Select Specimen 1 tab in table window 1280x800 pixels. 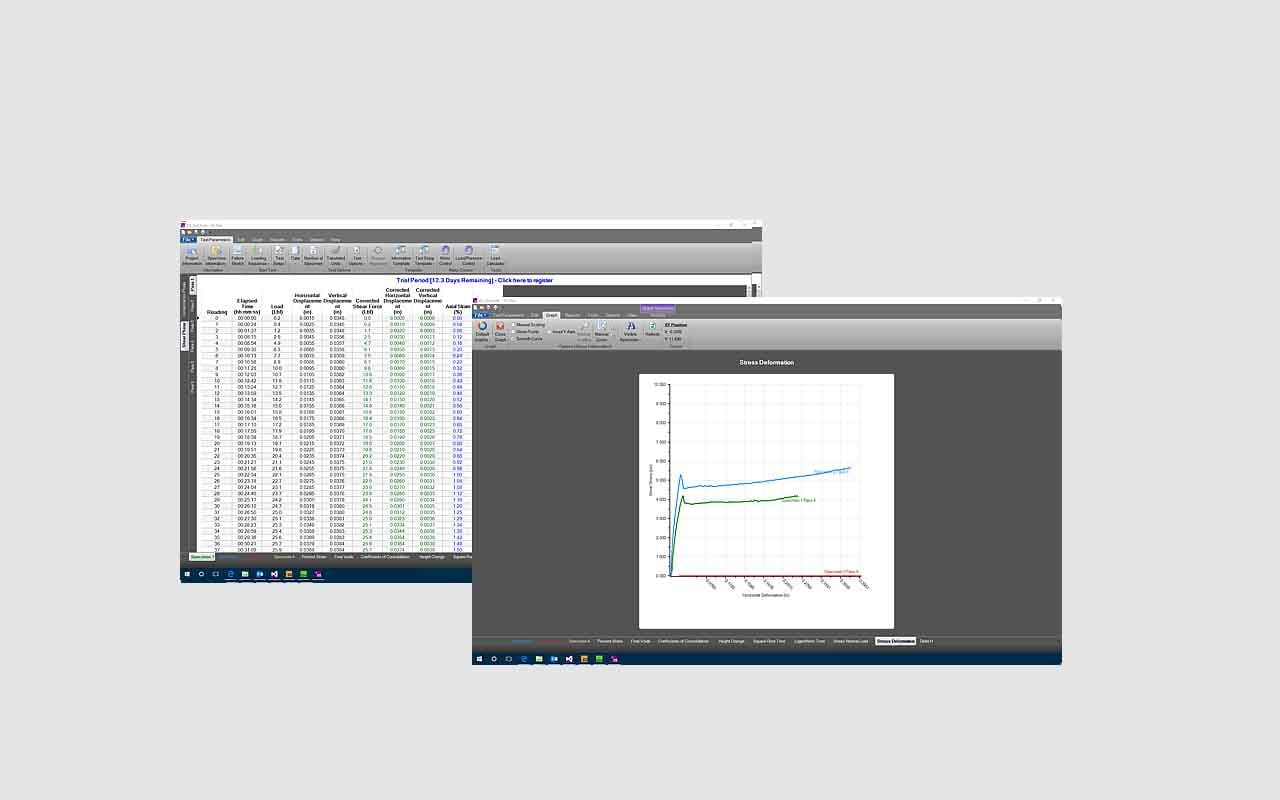202,557
